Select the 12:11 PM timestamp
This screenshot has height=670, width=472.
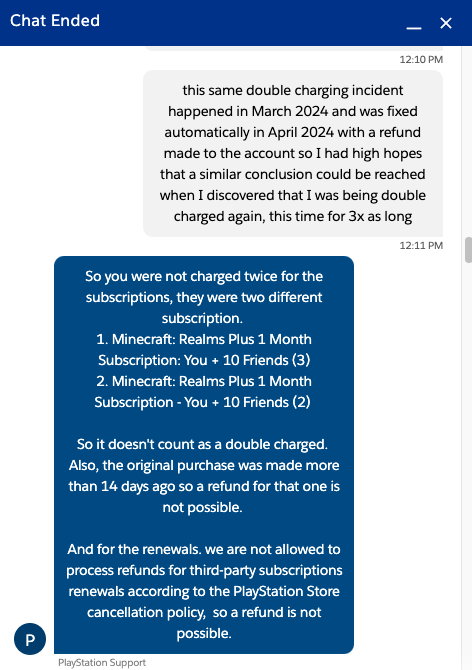pos(421,245)
